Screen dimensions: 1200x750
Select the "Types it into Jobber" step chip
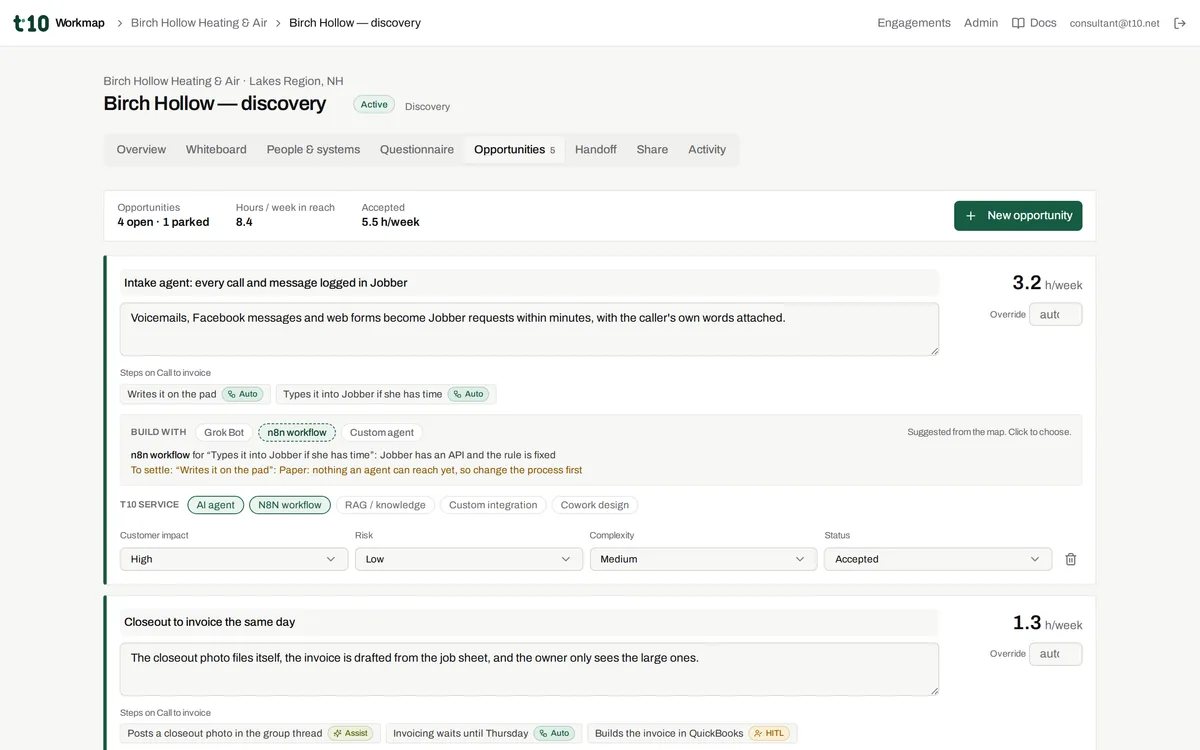pyautogui.click(x=386, y=394)
